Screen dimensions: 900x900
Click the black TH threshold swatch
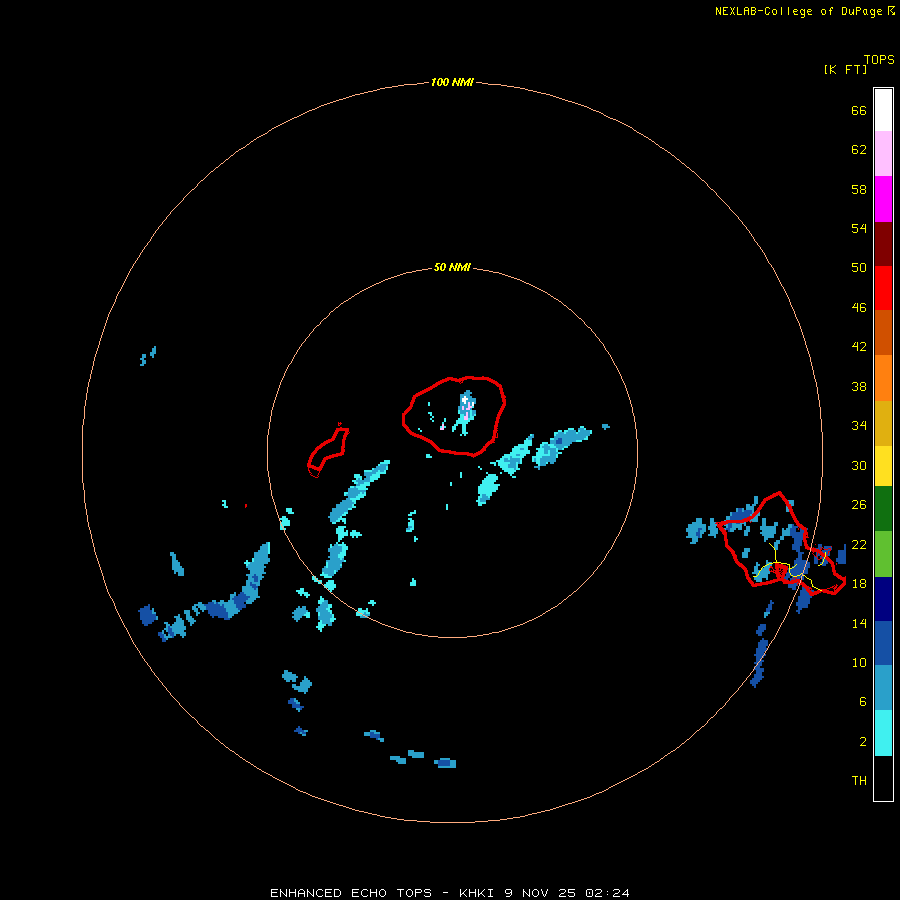tap(883, 778)
